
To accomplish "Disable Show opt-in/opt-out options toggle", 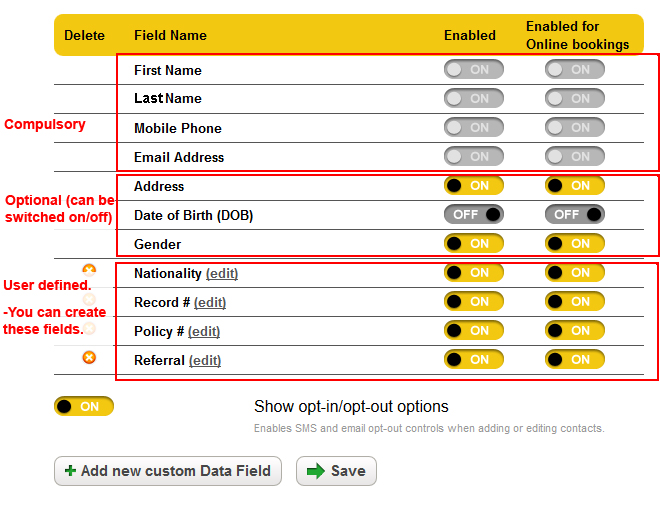I will pyautogui.click(x=84, y=407).
